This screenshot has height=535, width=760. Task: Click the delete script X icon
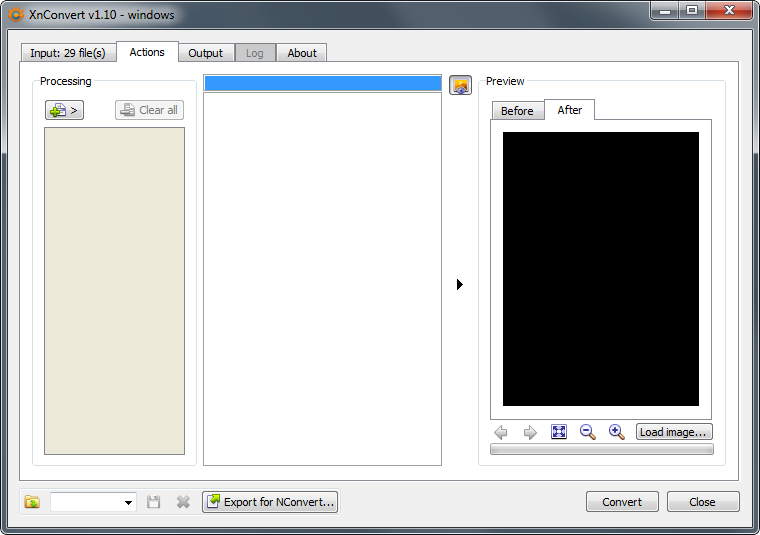(x=183, y=502)
